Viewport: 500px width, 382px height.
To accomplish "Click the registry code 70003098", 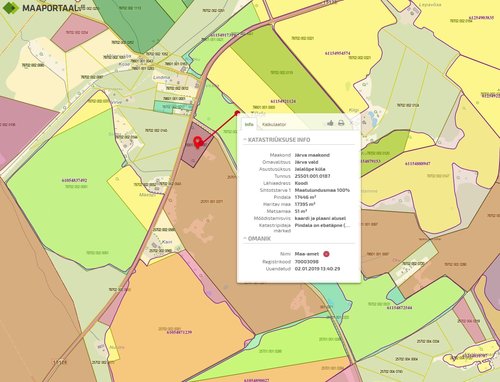I will [x=307, y=262].
